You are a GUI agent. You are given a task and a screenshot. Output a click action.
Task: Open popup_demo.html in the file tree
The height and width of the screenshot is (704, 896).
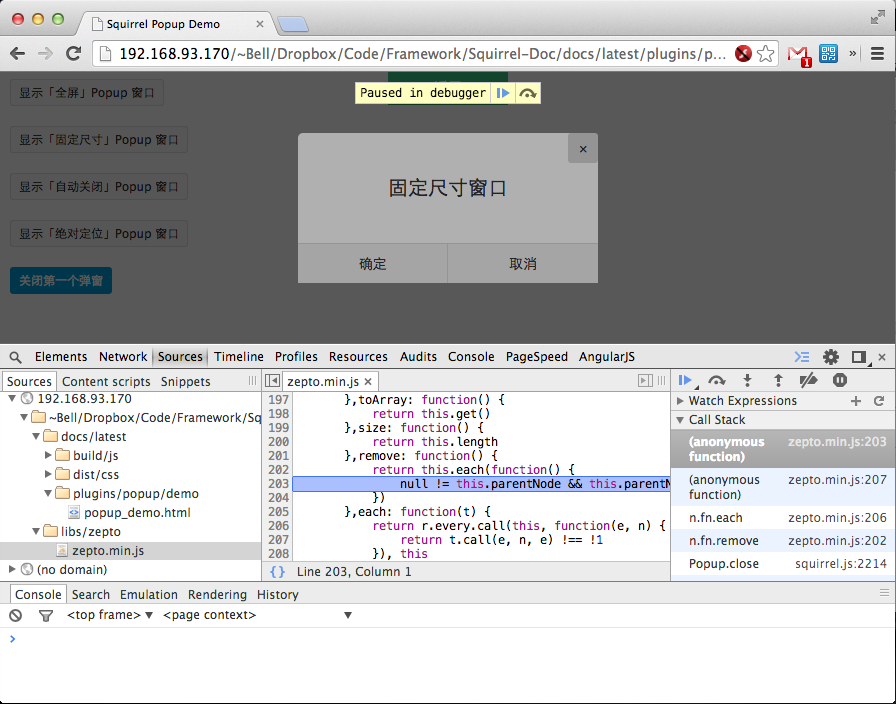coord(137,513)
